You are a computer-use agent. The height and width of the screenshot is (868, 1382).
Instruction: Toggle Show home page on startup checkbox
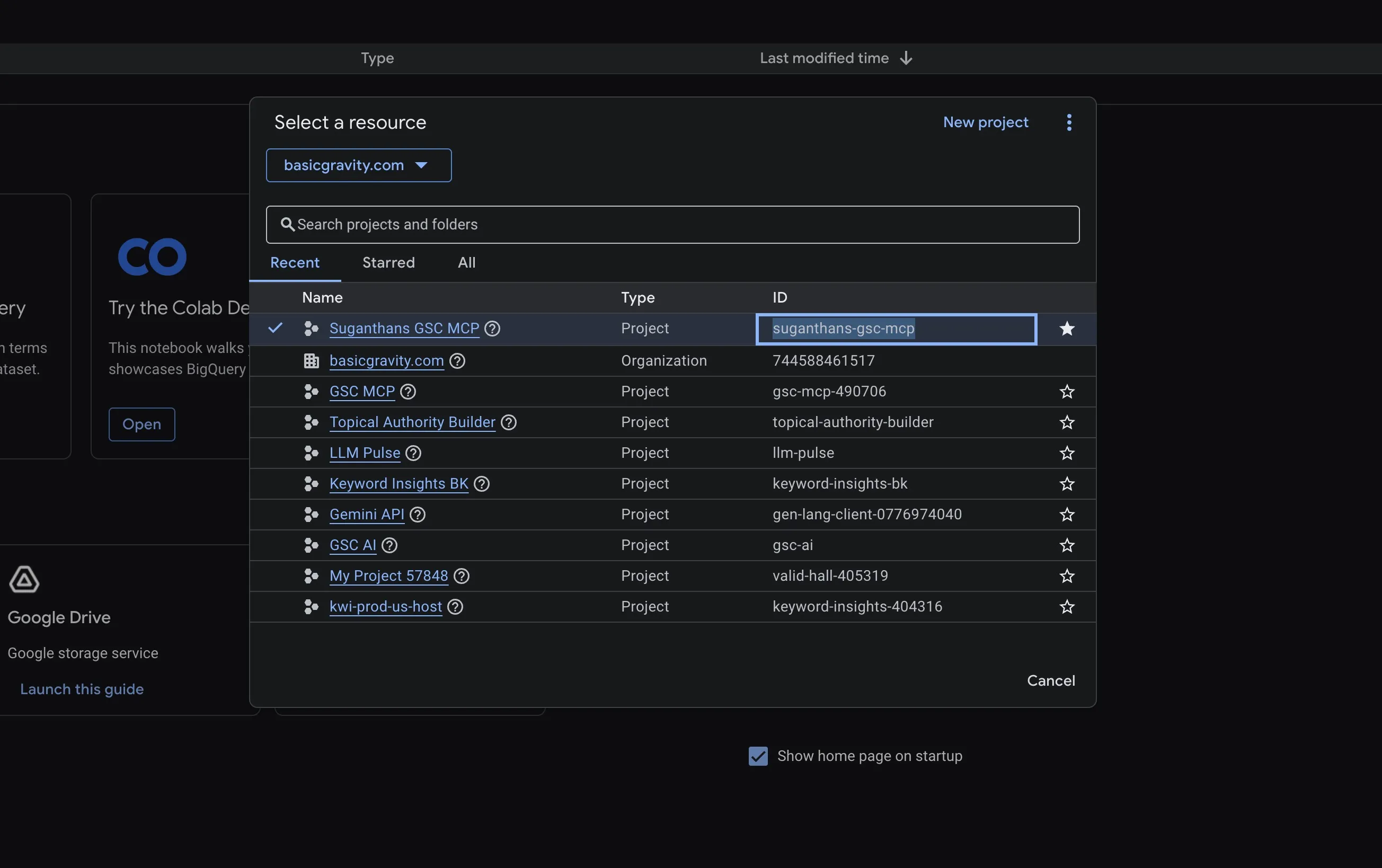[x=758, y=756]
